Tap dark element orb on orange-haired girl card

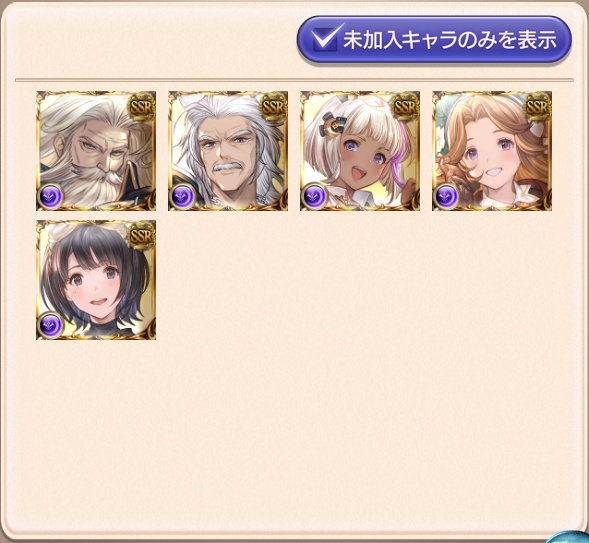coord(447,196)
